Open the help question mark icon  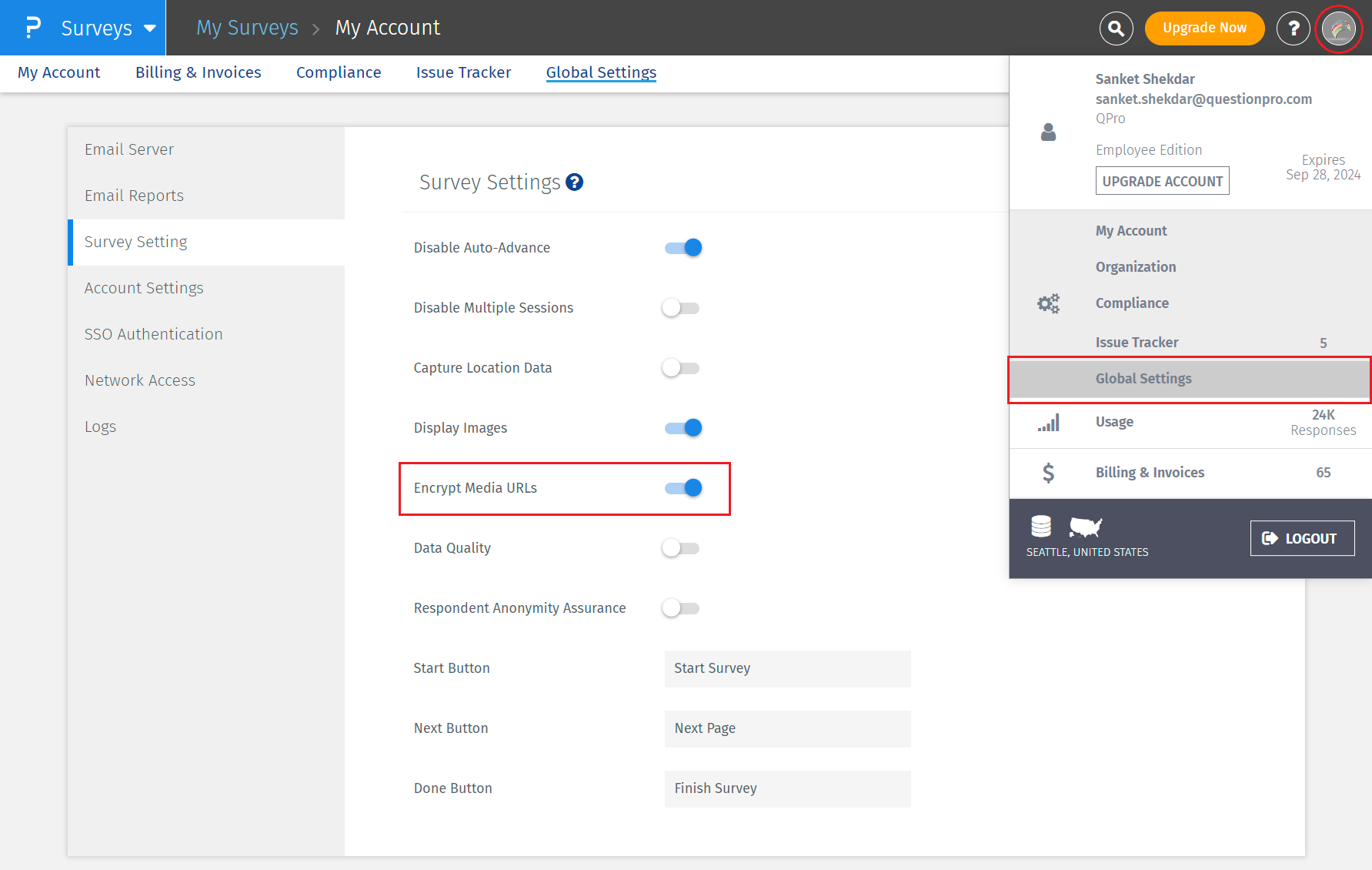pos(1293,28)
